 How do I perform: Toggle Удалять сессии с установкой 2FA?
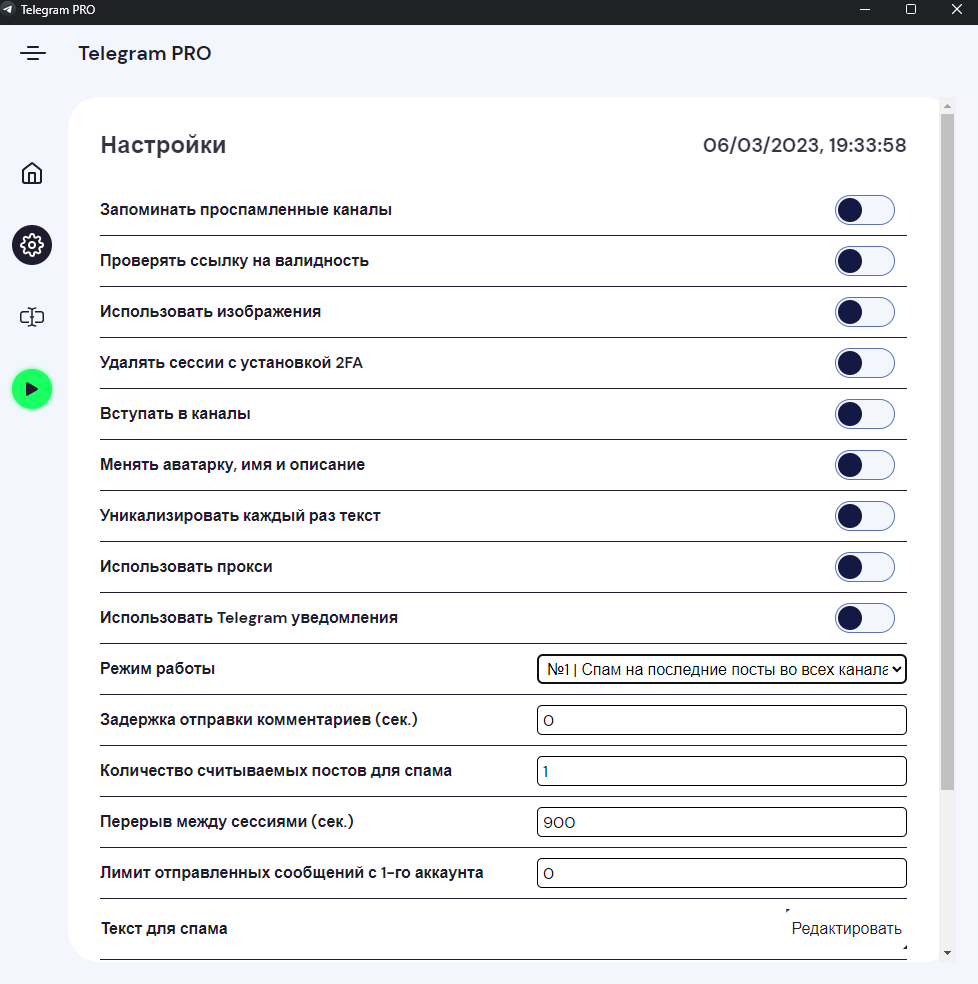pyautogui.click(x=864, y=363)
